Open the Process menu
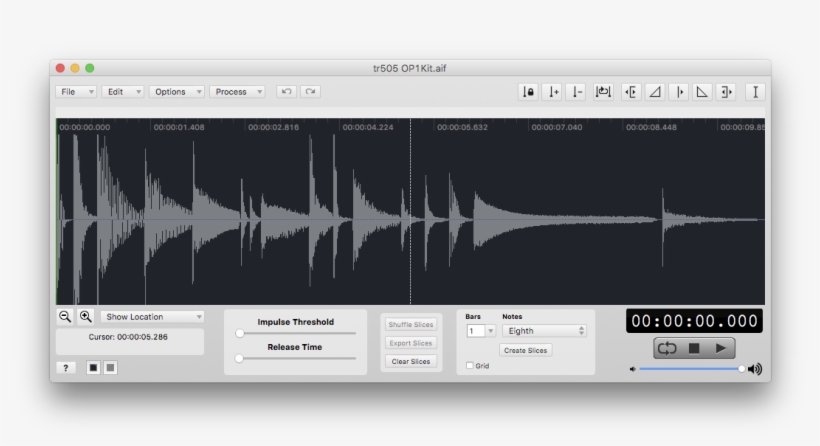 tap(237, 92)
